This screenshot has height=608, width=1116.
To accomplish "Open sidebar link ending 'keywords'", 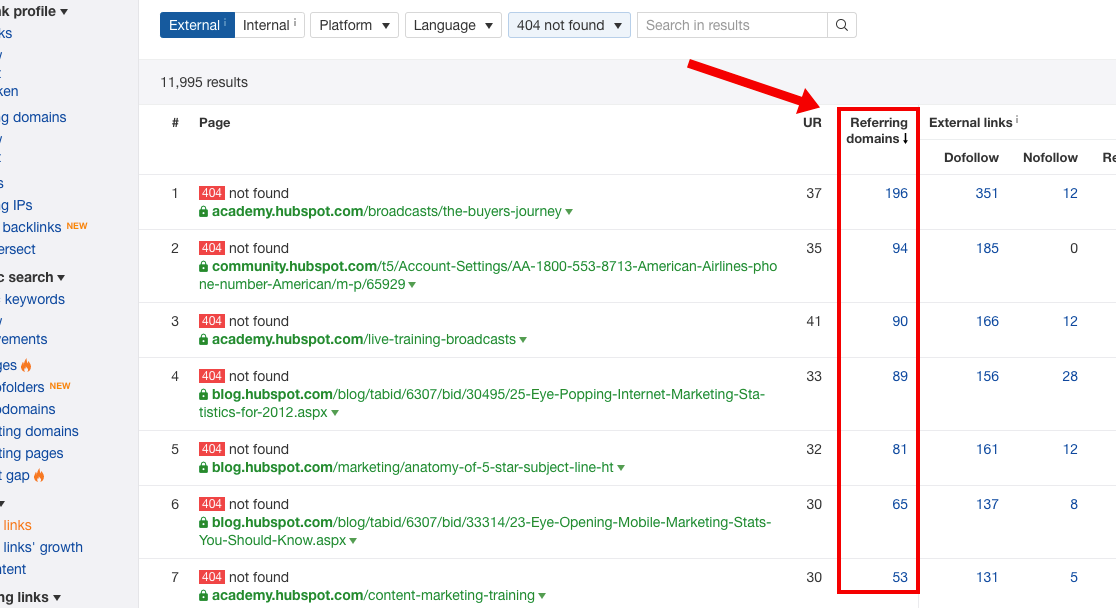I will coord(33,300).
